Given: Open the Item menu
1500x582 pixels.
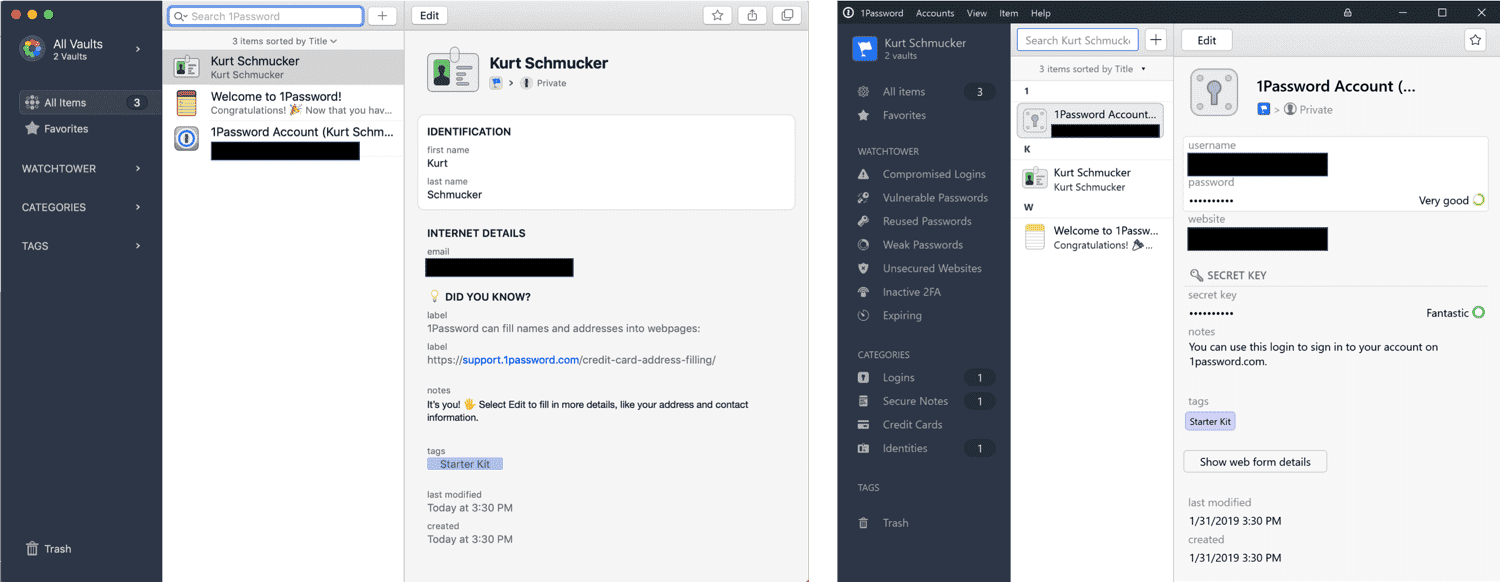Looking at the screenshot, I should [1008, 13].
